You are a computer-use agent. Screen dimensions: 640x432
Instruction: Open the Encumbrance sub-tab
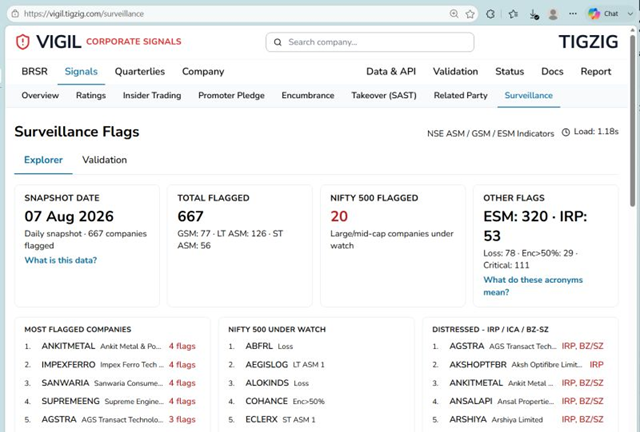tap(308, 96)
